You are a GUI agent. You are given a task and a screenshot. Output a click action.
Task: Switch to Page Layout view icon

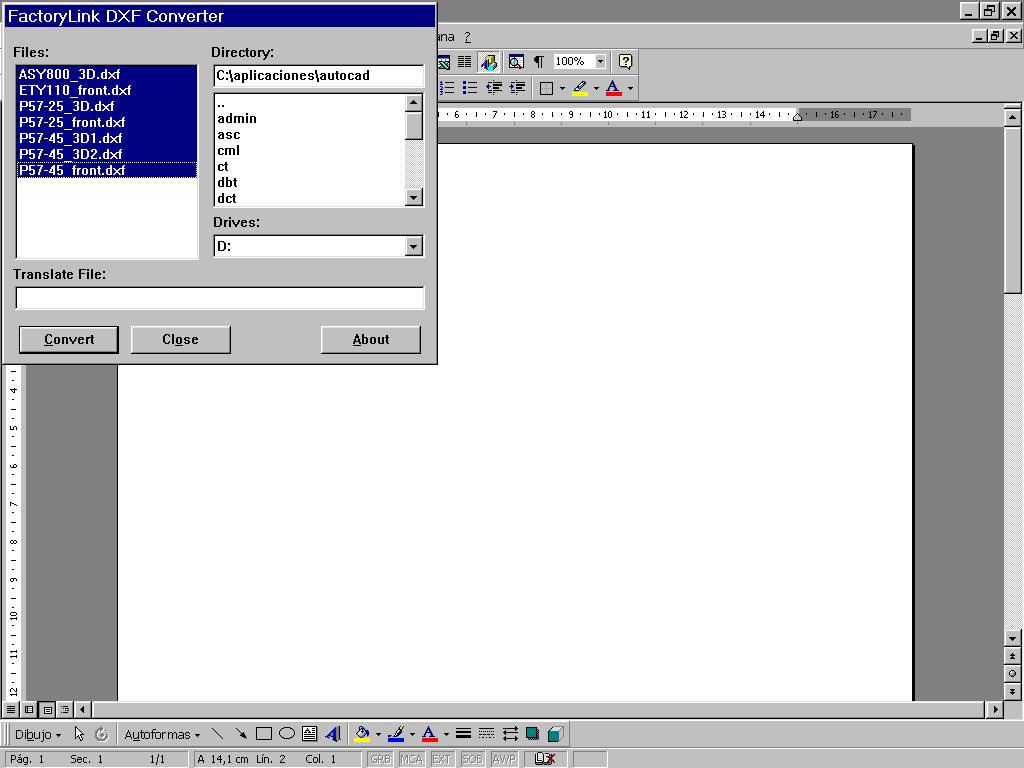47,709
